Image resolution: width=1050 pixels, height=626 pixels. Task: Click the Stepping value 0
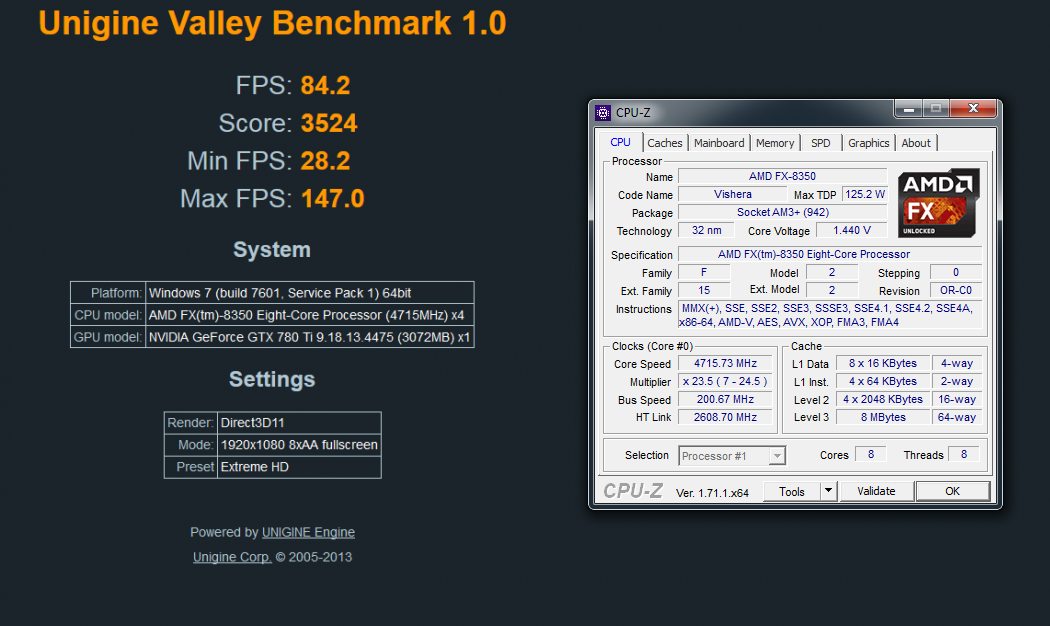[x=956, y=272]
